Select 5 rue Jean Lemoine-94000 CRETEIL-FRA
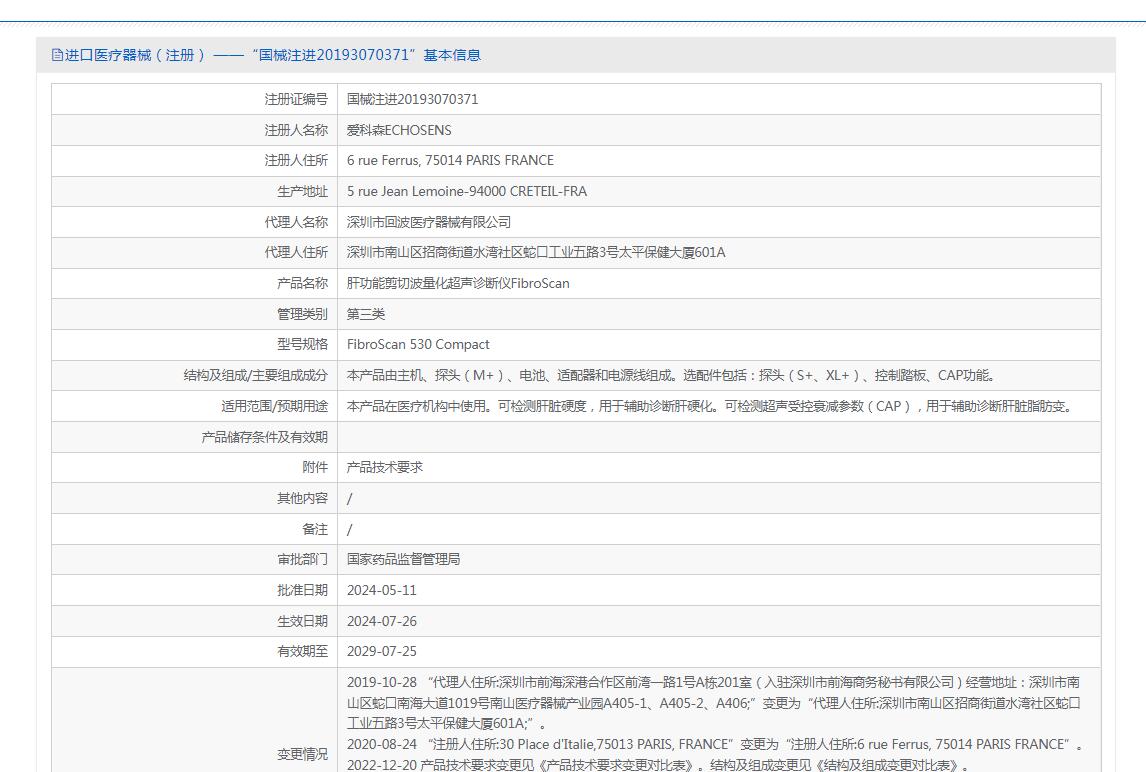 tap(467, 192)
